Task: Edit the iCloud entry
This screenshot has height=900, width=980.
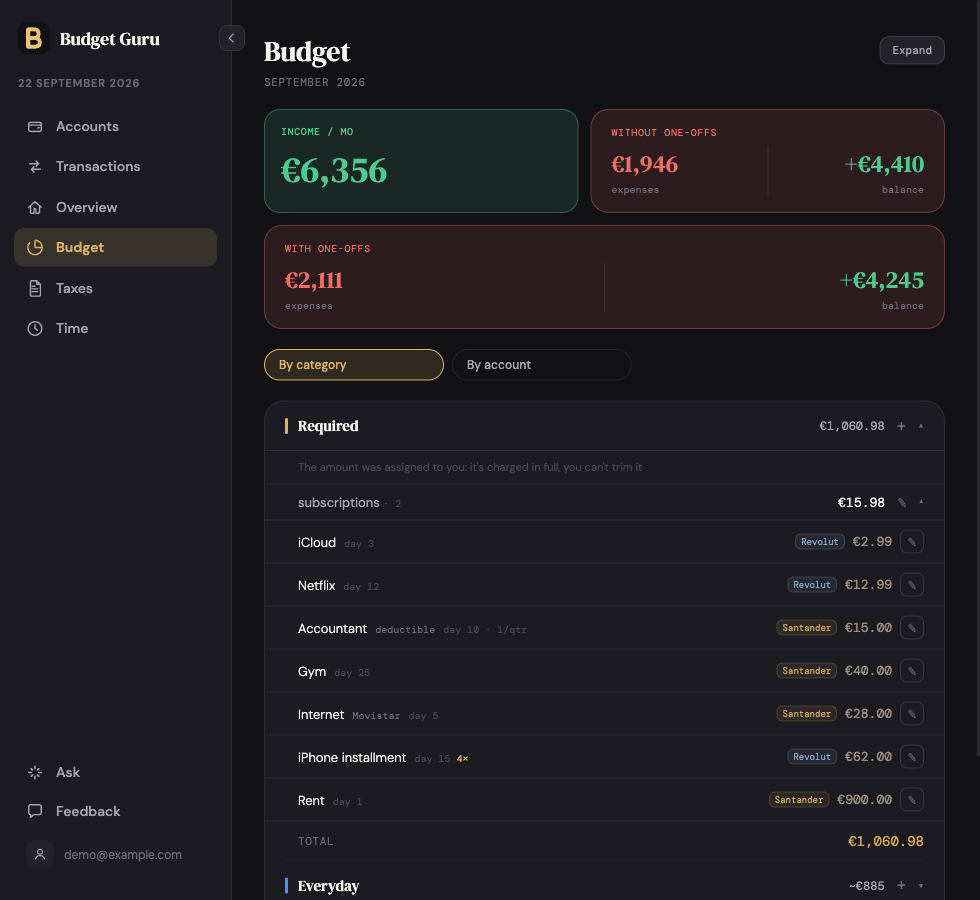Action: pyautogui.click(x=912, y=542)
